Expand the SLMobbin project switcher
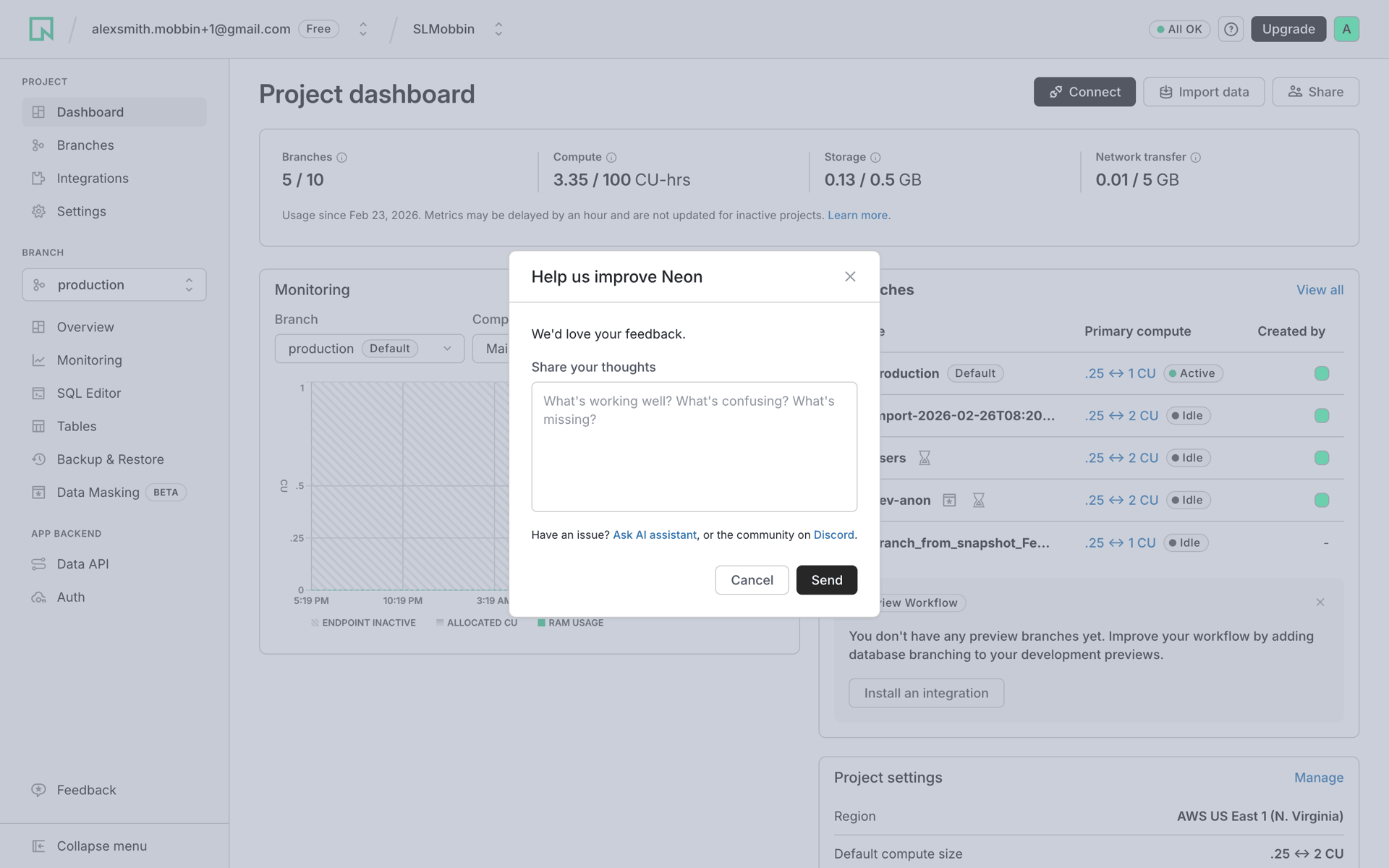The image size is (1389, 868). pyautogui.click(x=498, y=29)
